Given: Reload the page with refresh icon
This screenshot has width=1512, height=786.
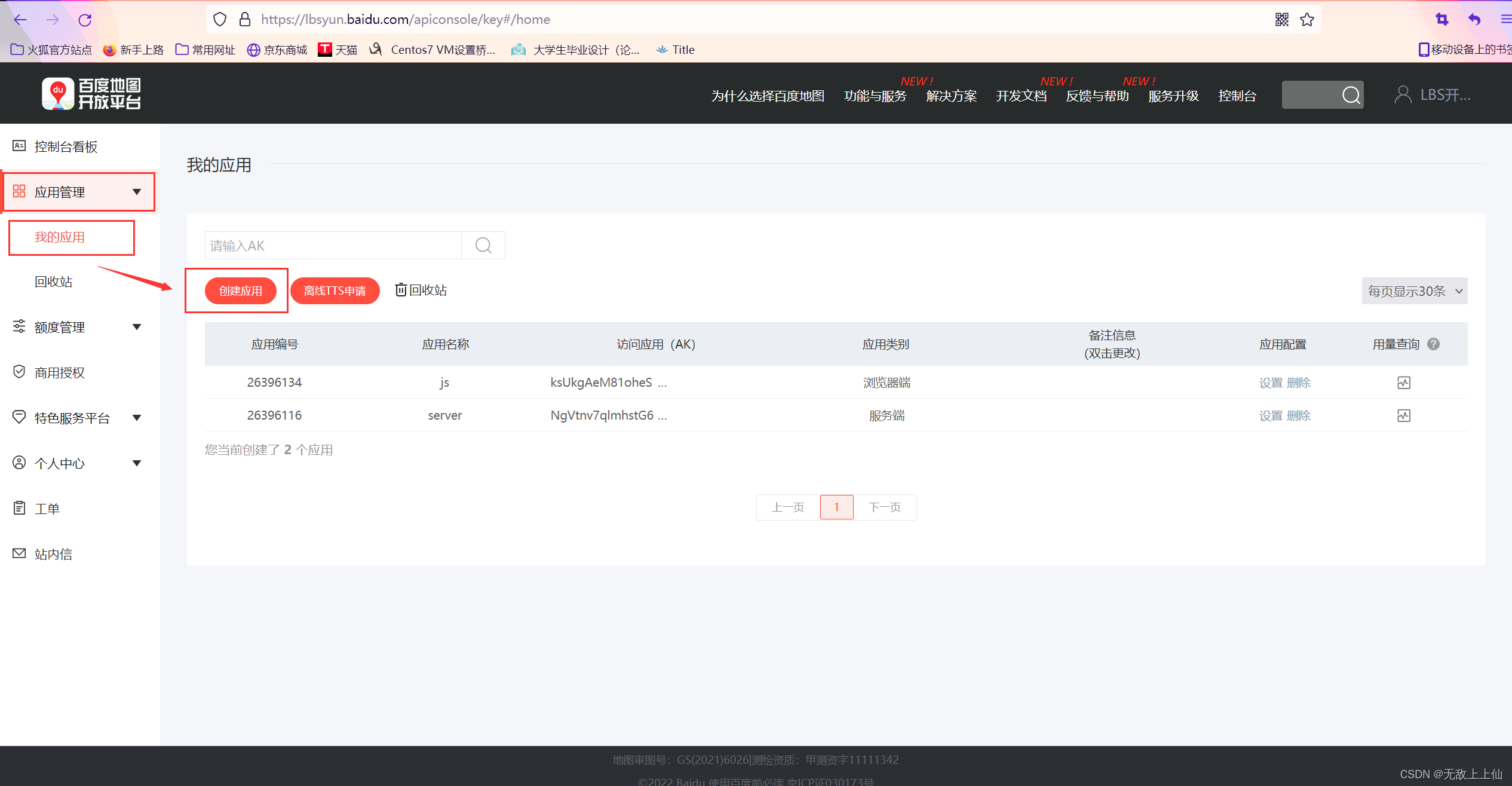Looking at the screenshot, I should coord(85,20).
